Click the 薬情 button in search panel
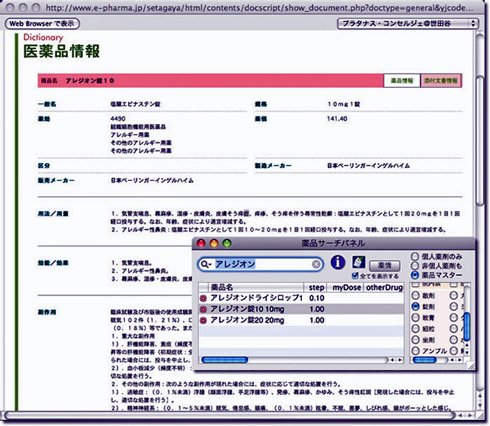The image size is (490, 426). pos(384,265)
